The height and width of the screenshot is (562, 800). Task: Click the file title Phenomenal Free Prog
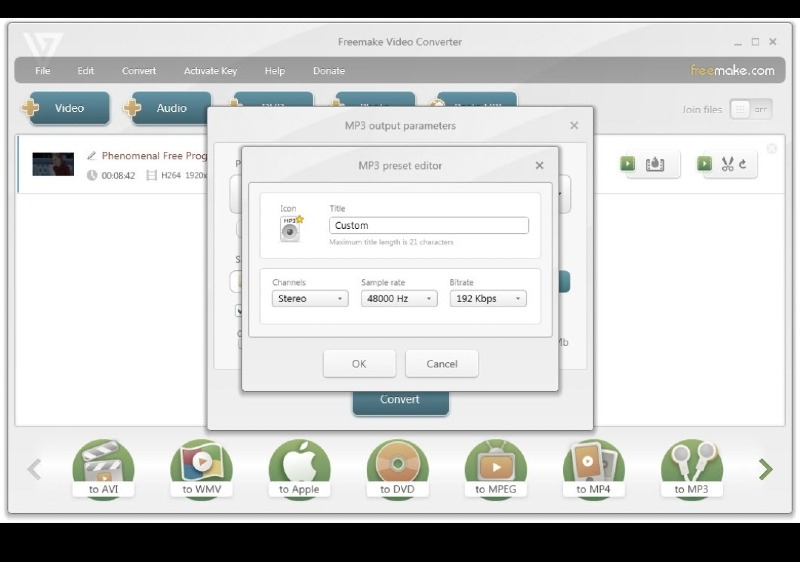(x=155, y=156)
